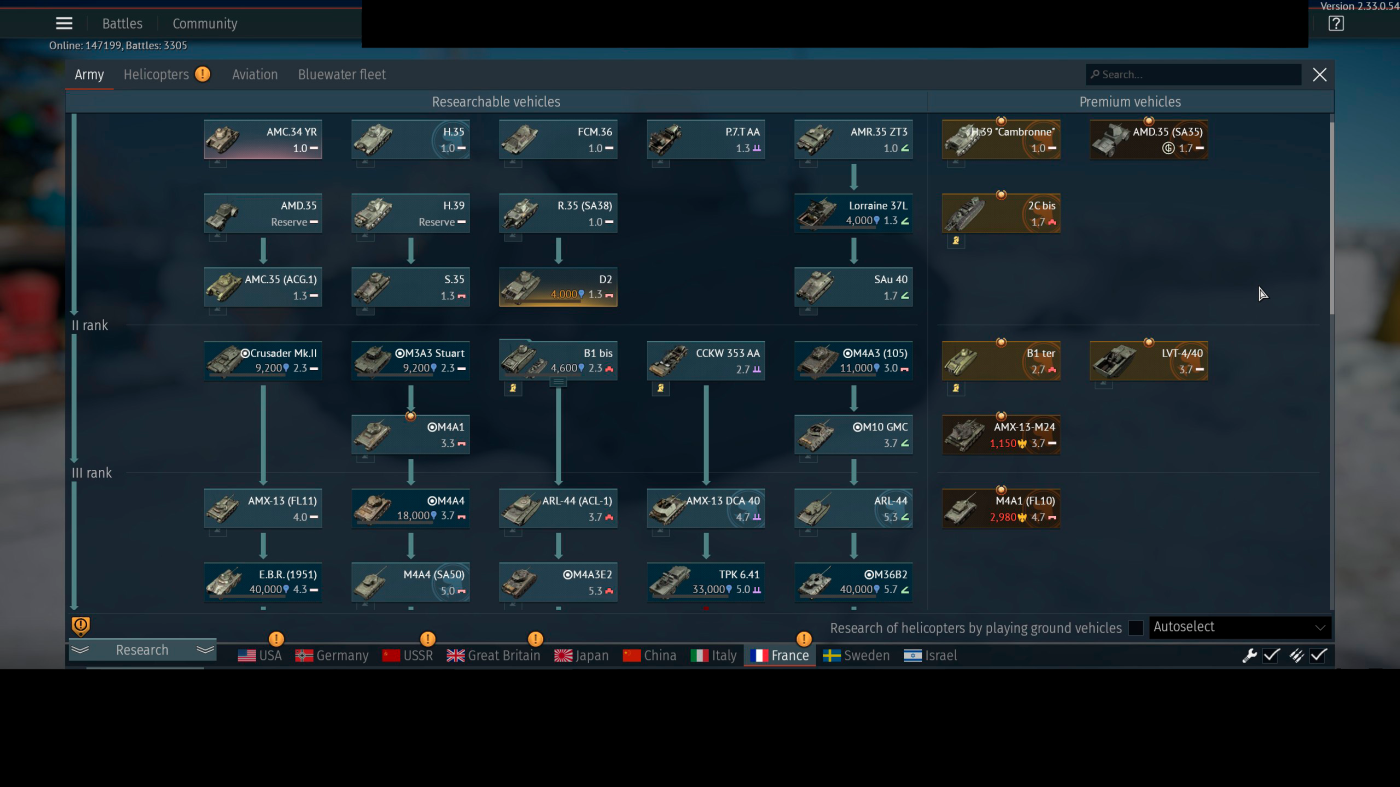Open the Sweden nation tree
This screenshot has width=1400, height=787.
[856, 656]
